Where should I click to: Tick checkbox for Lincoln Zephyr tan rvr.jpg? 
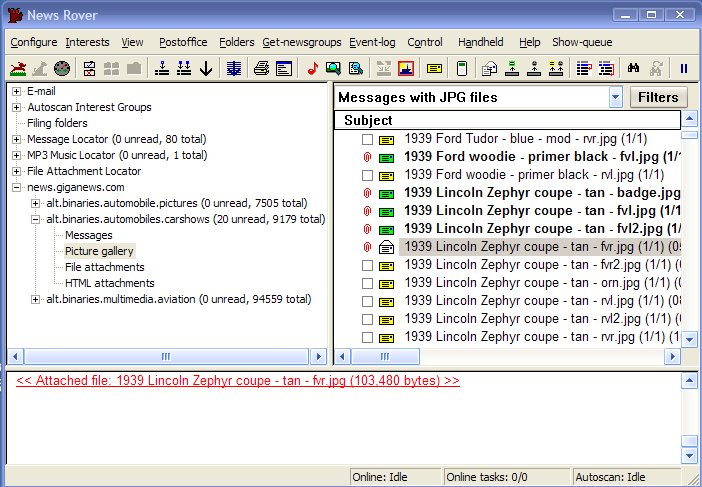point(367,337)
